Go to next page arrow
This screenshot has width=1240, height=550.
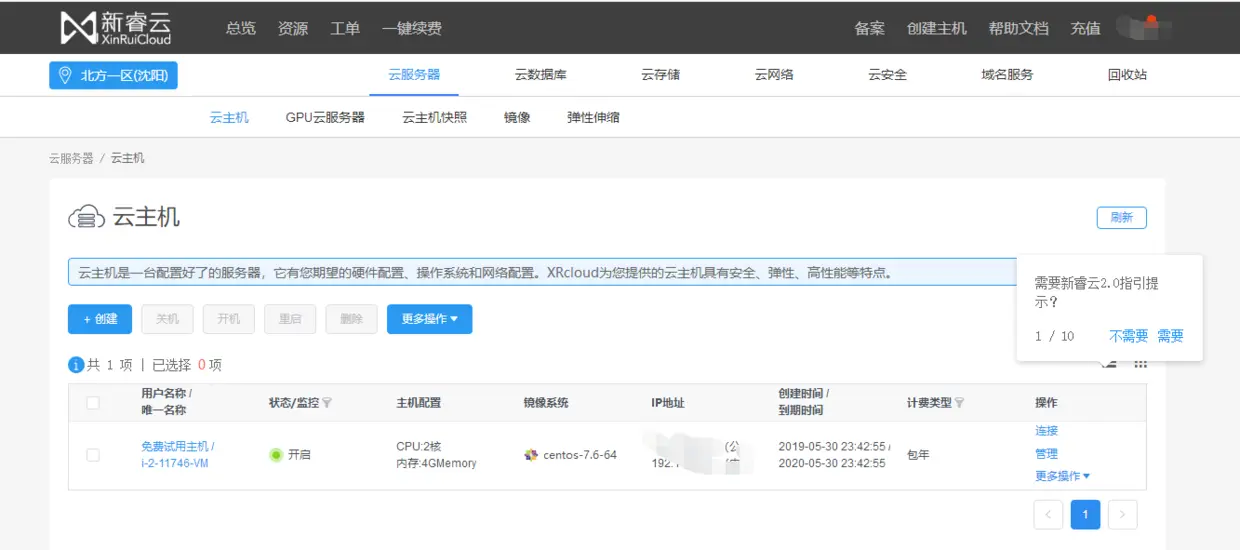coord(1123,515)
